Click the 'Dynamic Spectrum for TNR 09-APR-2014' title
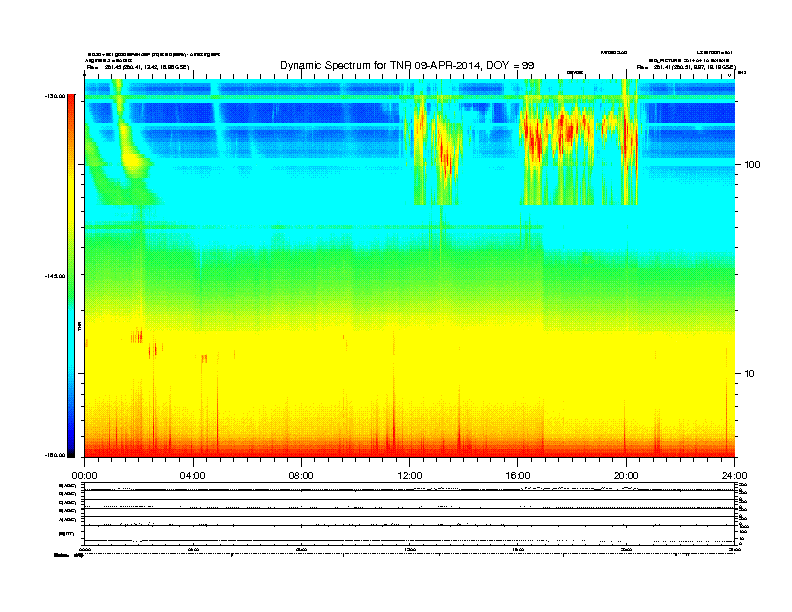The width and height of the screenshot is (792, 612). point(407,65)
